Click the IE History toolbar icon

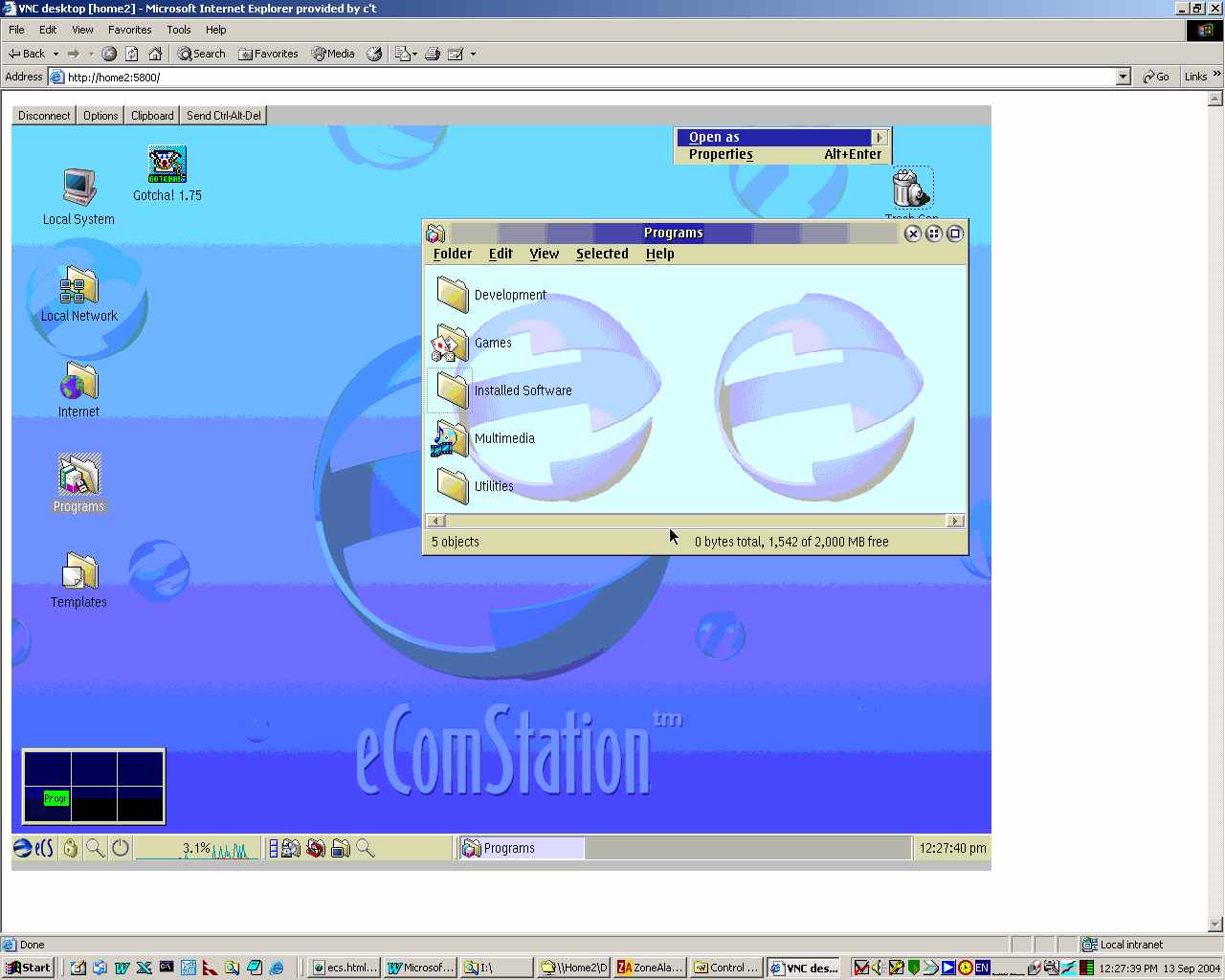[x=374, y=54]
